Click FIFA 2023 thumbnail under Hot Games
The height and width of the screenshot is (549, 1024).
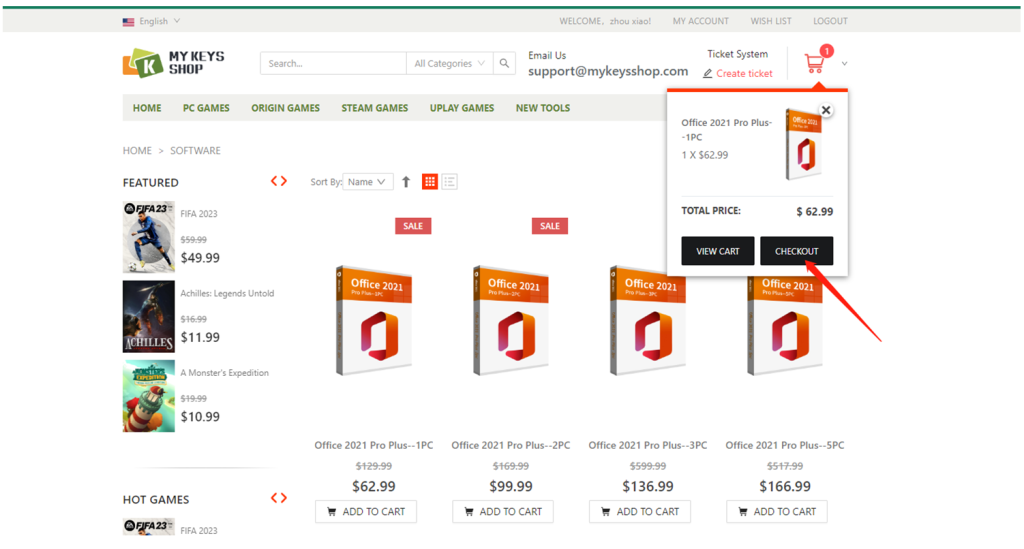point(148,526)
